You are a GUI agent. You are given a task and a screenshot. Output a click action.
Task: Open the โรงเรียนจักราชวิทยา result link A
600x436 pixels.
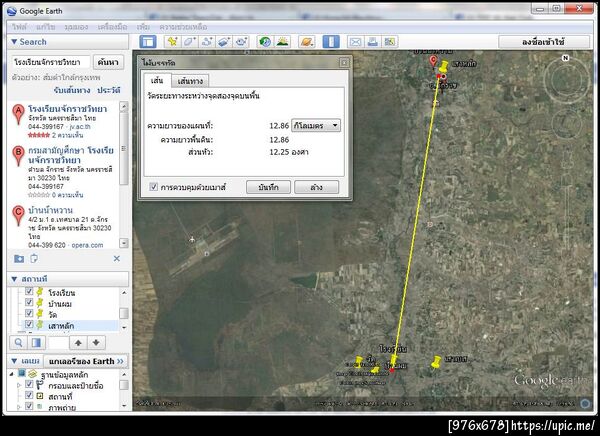(67, 109)
